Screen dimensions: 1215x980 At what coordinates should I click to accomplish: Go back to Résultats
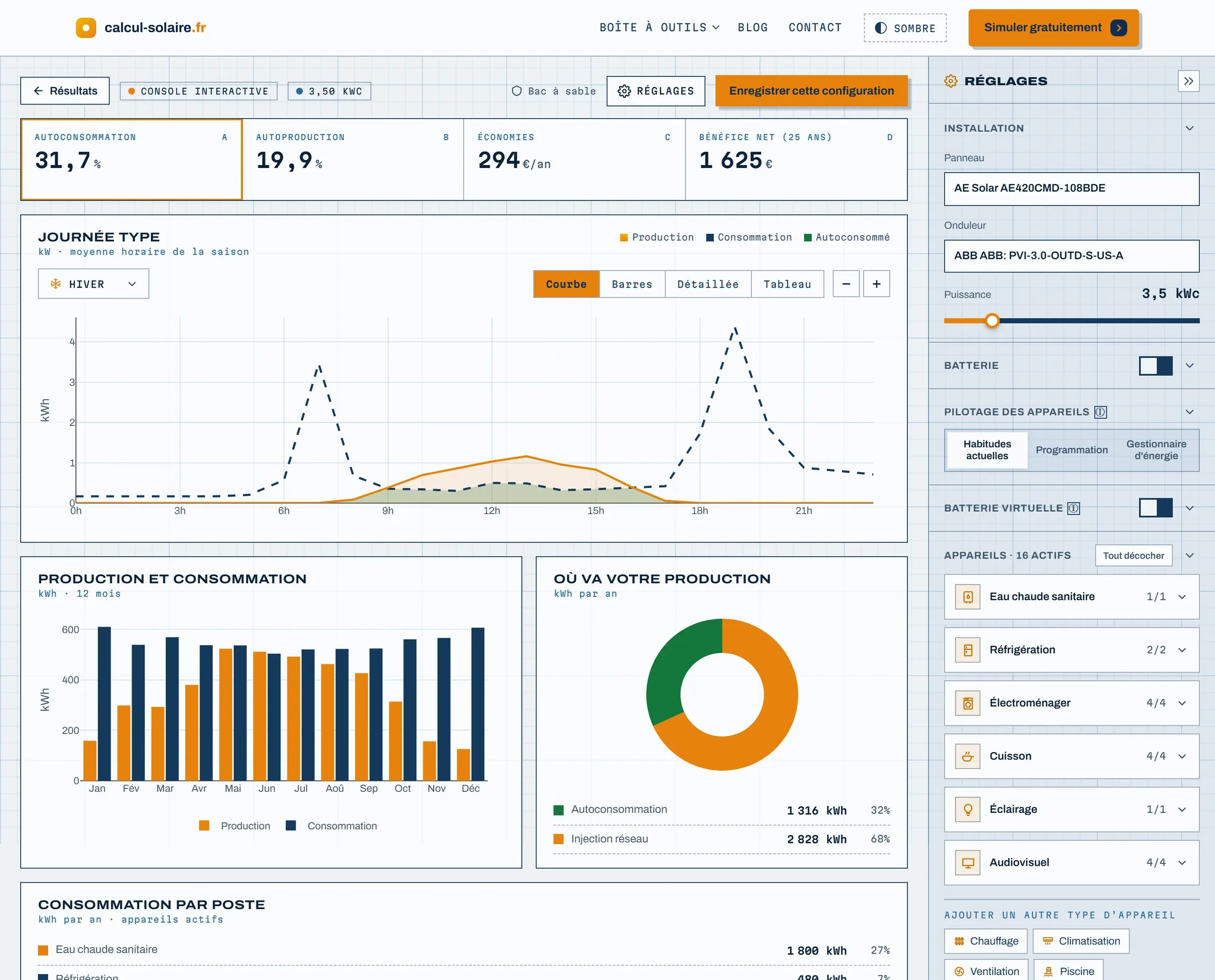pos(65,91)
